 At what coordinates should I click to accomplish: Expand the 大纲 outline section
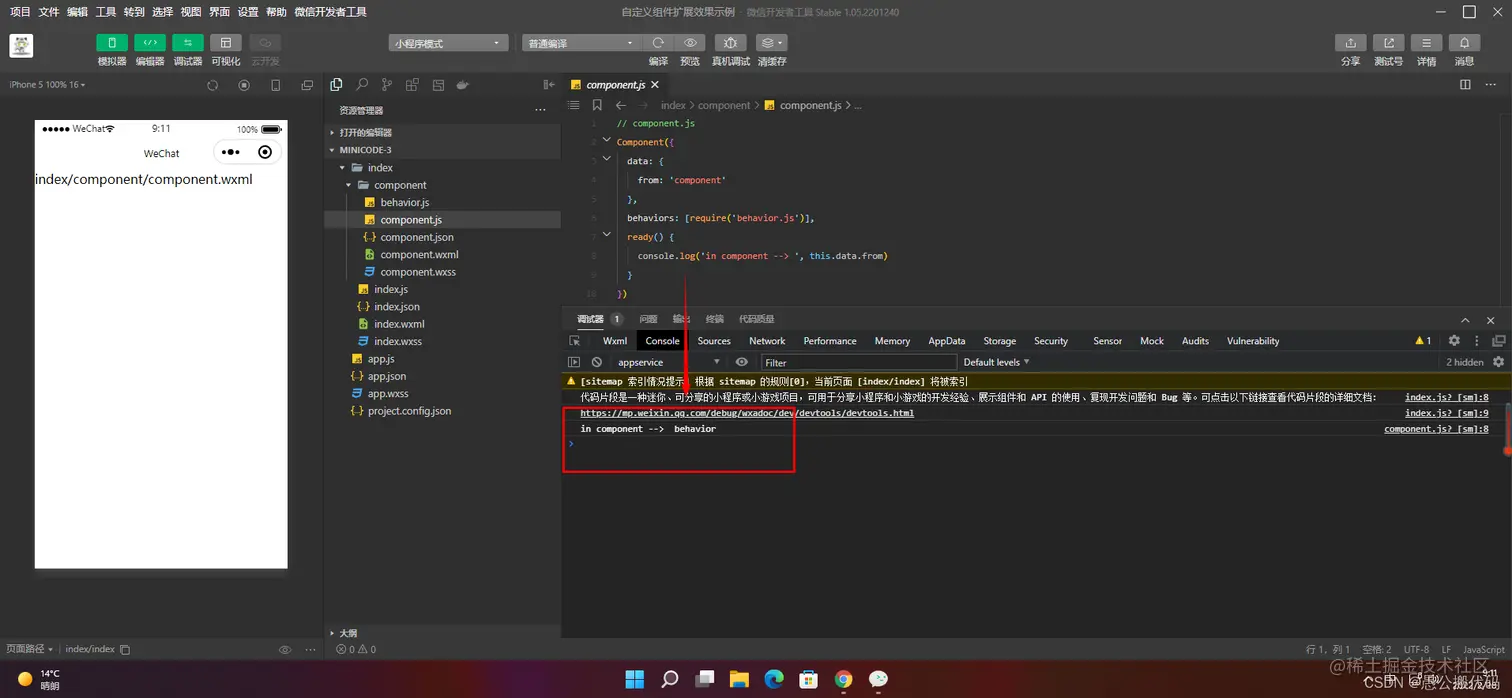click(x=442, y=633)
